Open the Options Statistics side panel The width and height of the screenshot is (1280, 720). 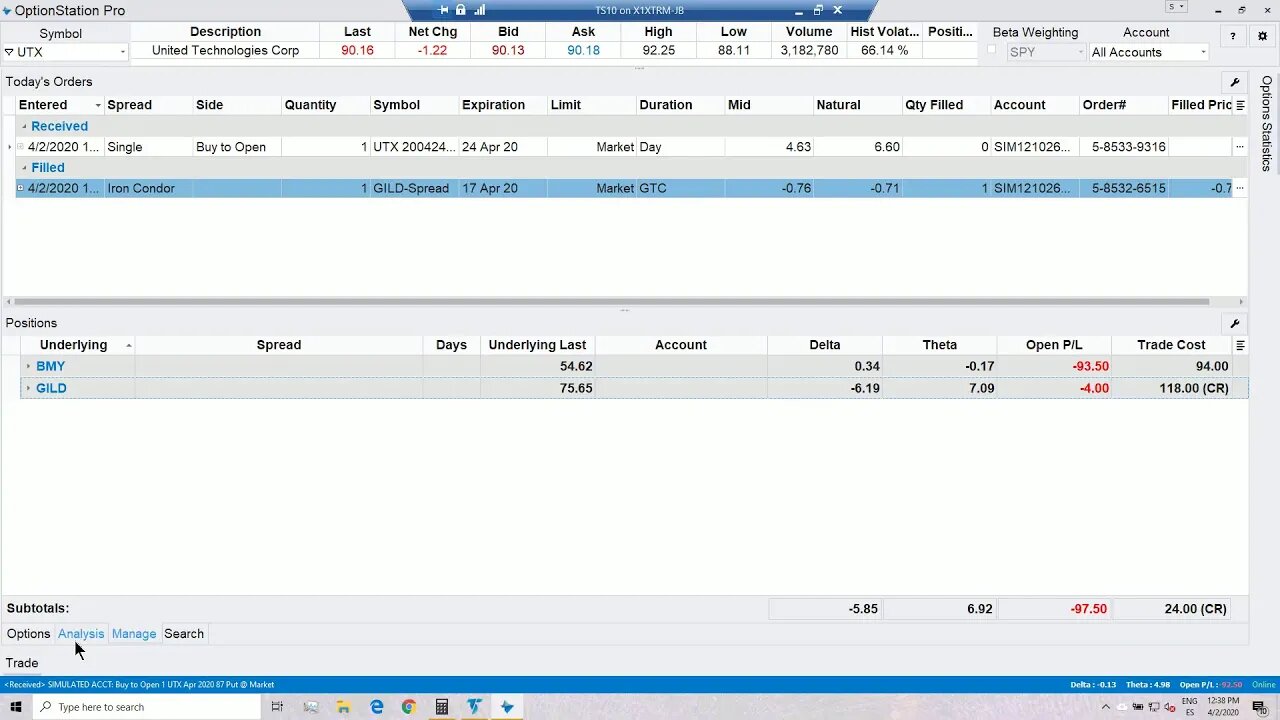click(1266, 124)
